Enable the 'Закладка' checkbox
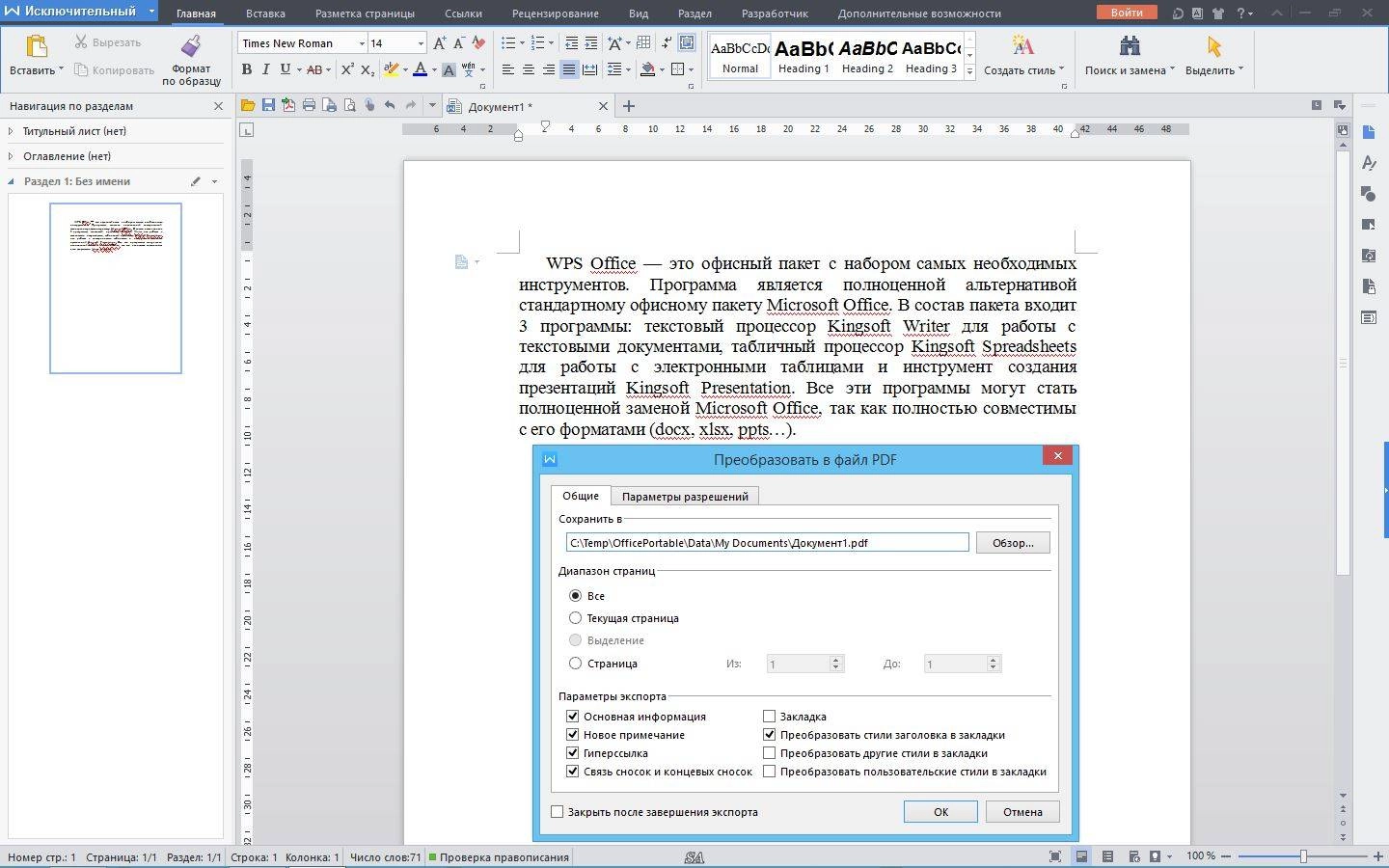The height and width of the screenshot is (868, 1389). (769, 717)
